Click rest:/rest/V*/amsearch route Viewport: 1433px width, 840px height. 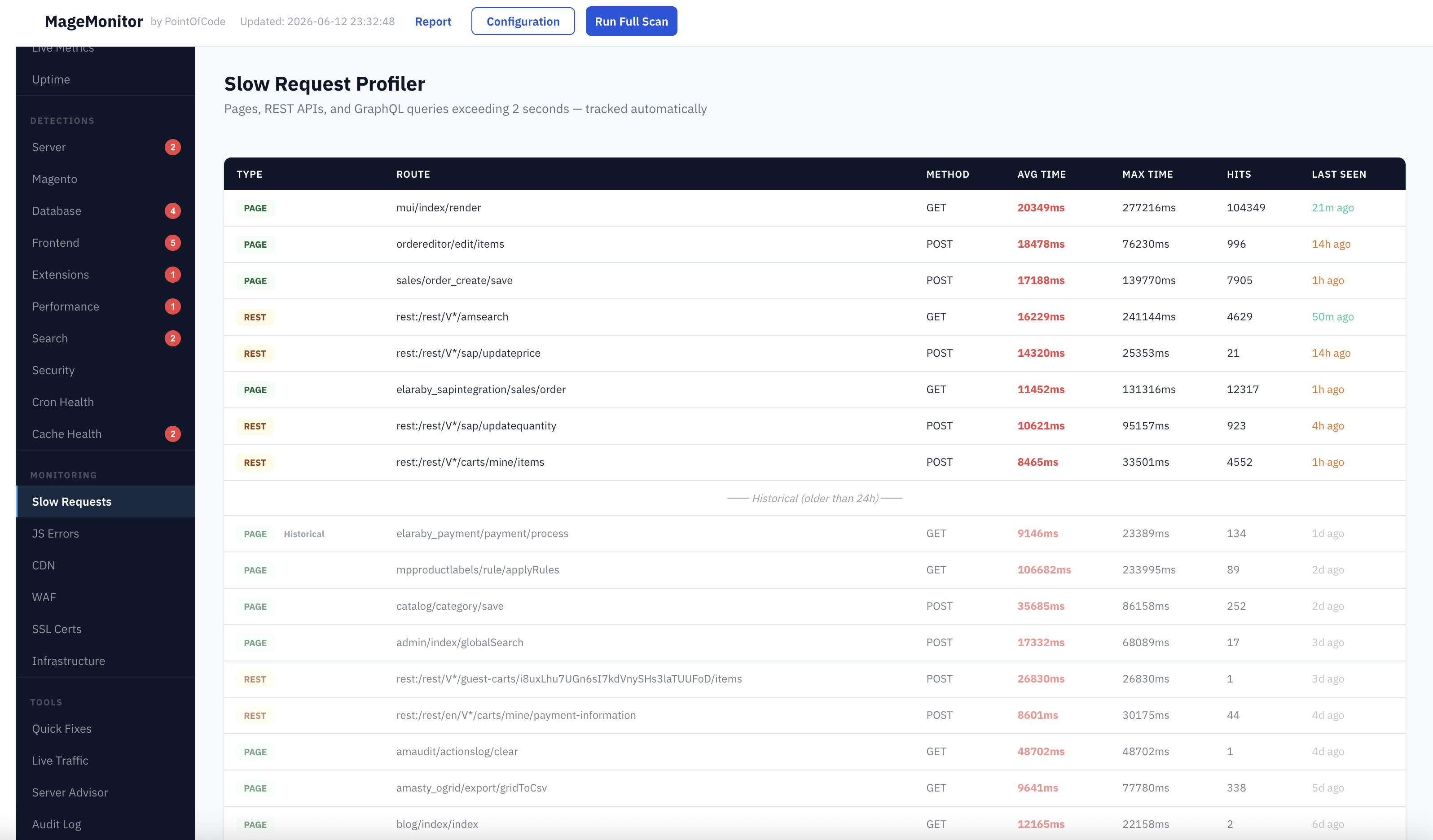point(452,316)
